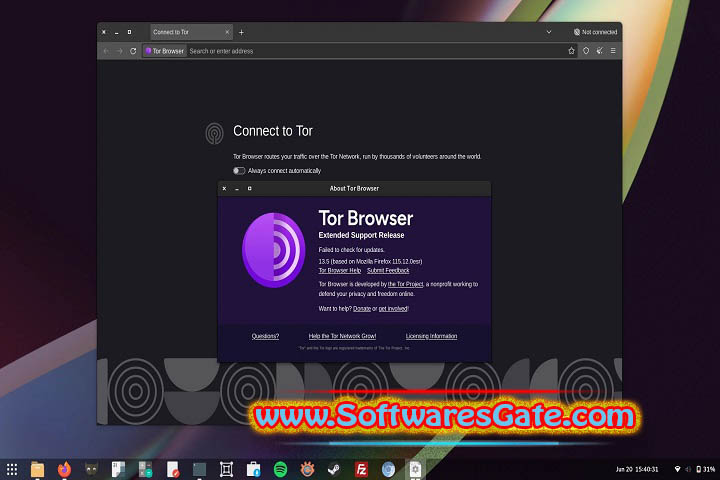Expand the list all tabs chevron
Screen dimensions: 720x480
pyautogui.click(x=549, y=32)
